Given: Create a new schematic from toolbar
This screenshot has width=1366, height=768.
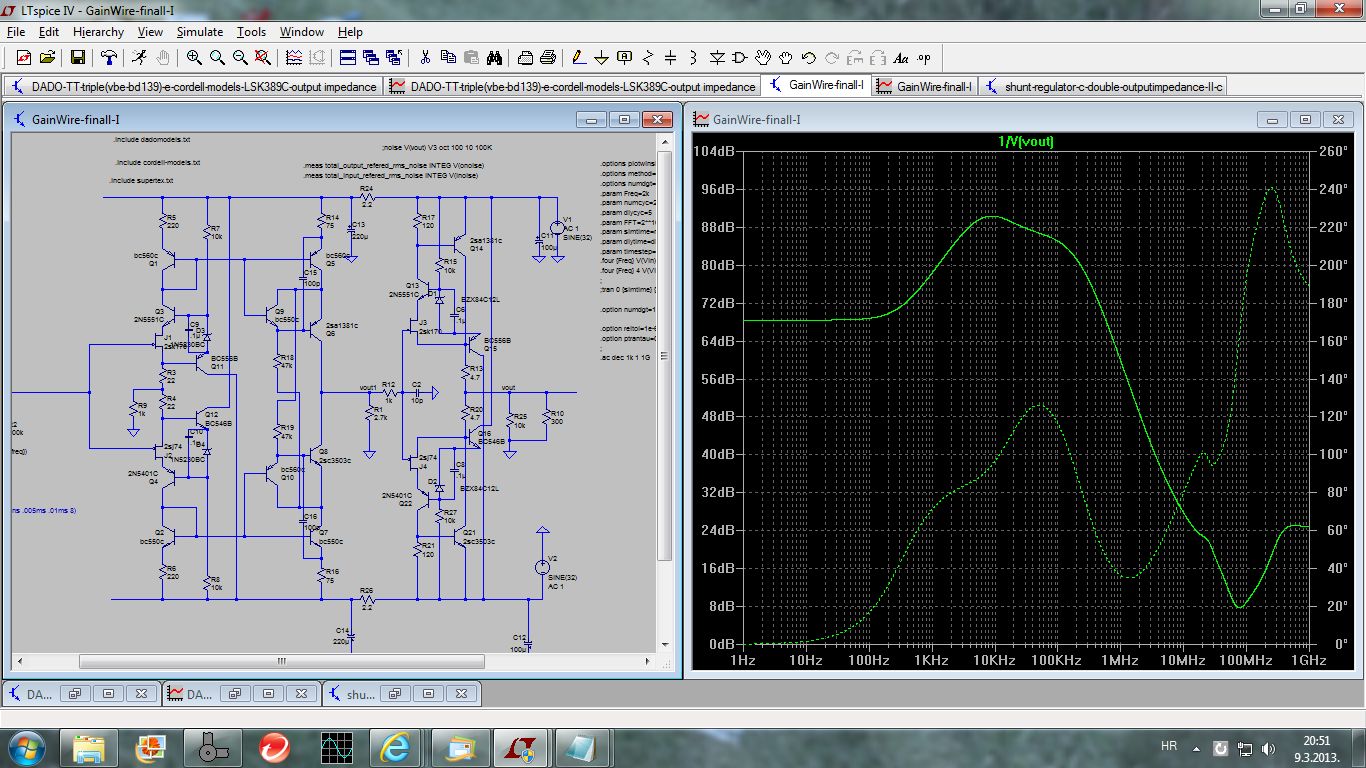Looking at the screenshot, I should point(23,58).
